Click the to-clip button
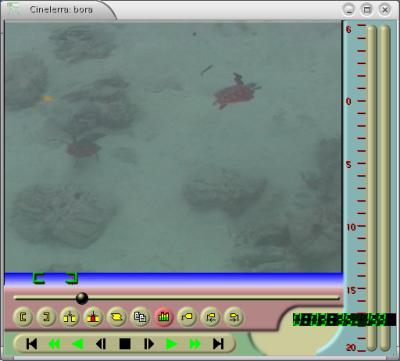The height and width of the screenshot is (361, 400). [x=117, y=317]
